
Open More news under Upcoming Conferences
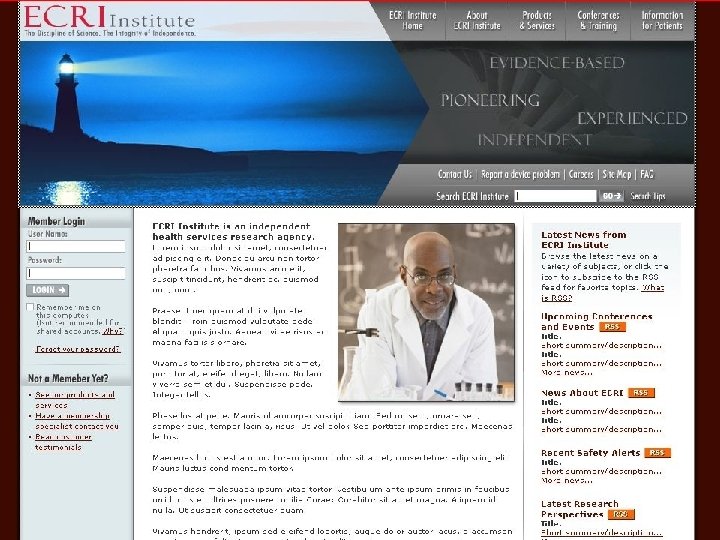click(x=567, y=372)
